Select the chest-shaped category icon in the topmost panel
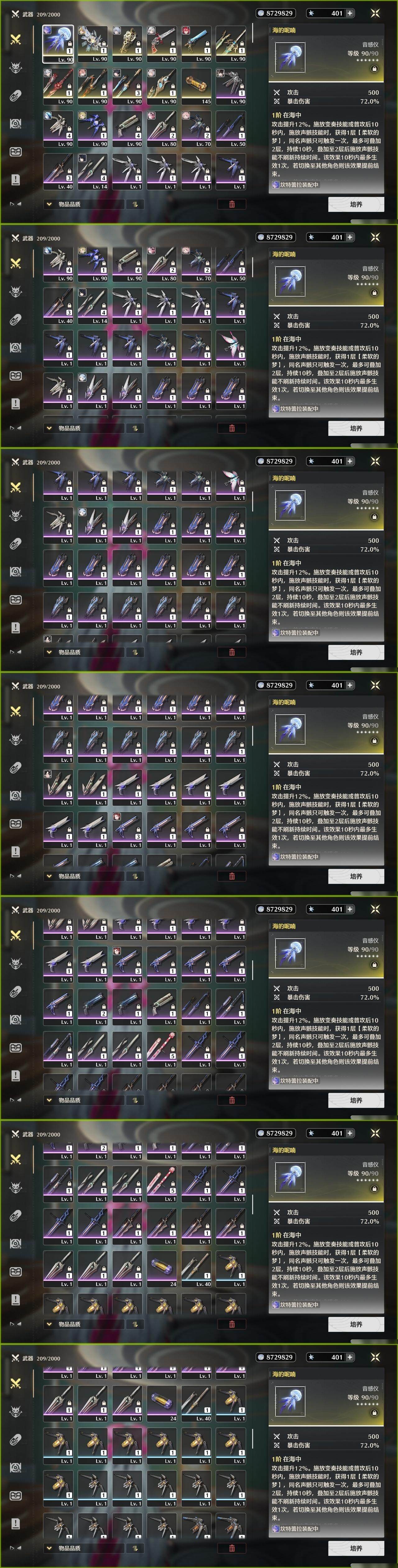The image size is (398, 1568). coord(16,152)
